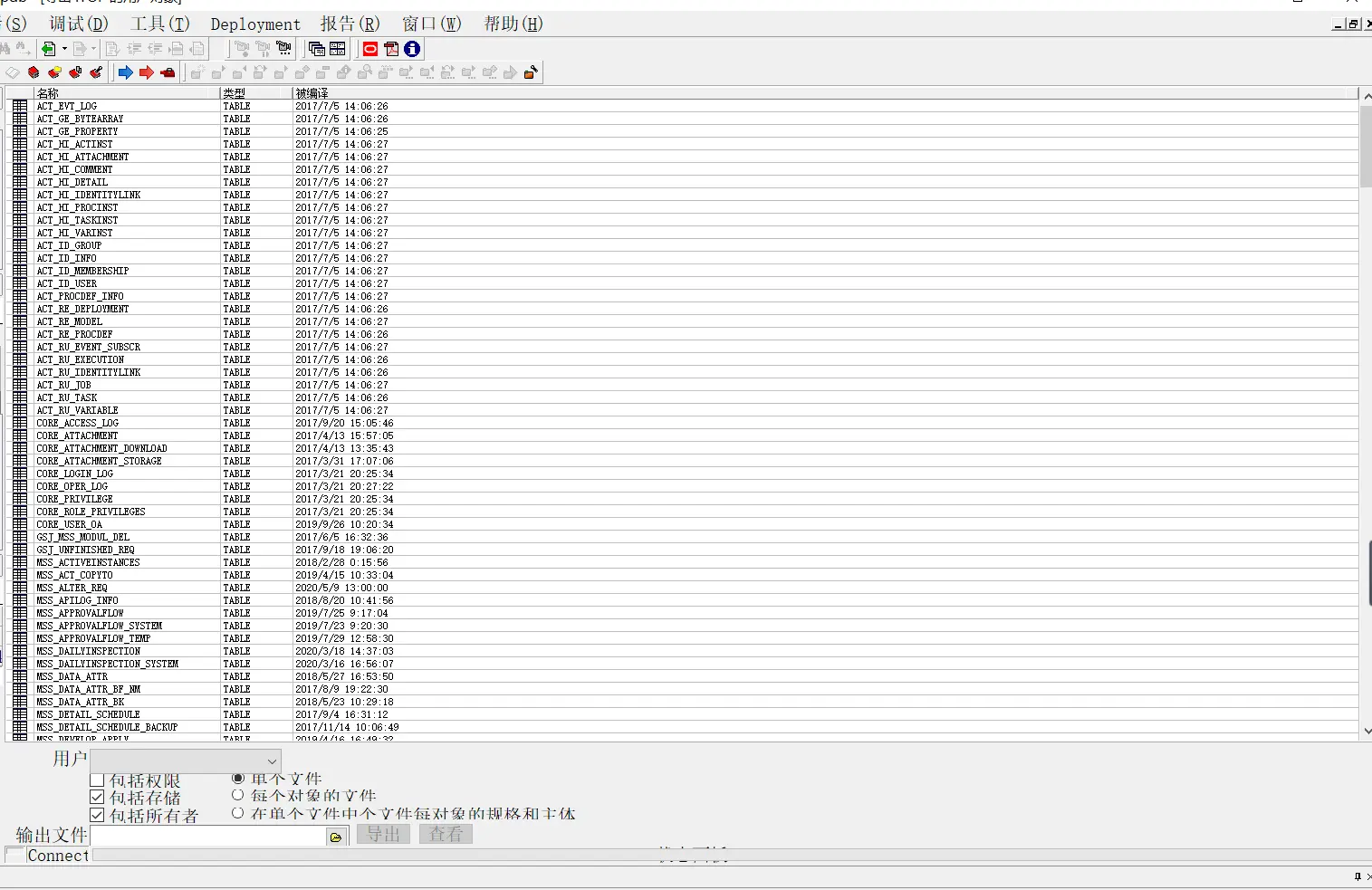
Task: Click the PDF manual icon
Action: (391, 49)
